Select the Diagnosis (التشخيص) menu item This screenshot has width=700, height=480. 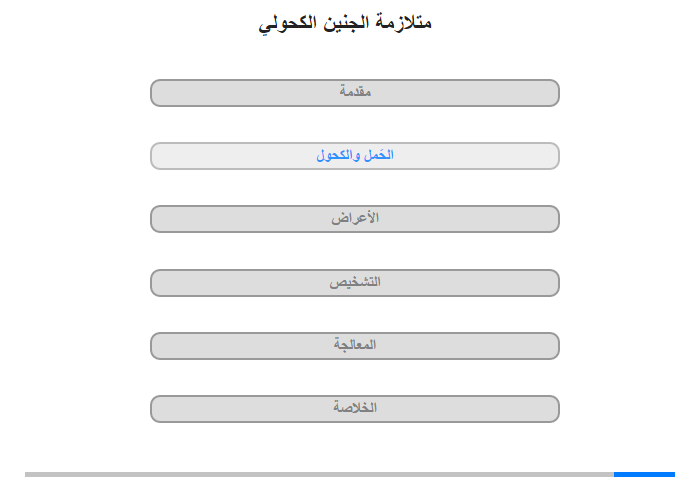click(355, 283)
